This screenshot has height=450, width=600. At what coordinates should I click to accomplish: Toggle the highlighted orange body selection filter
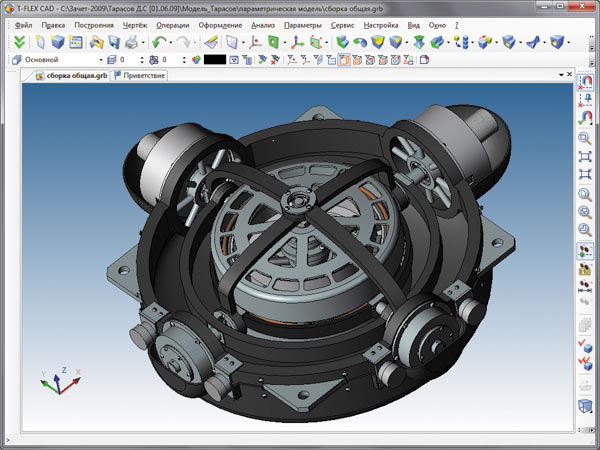point(344,60)
